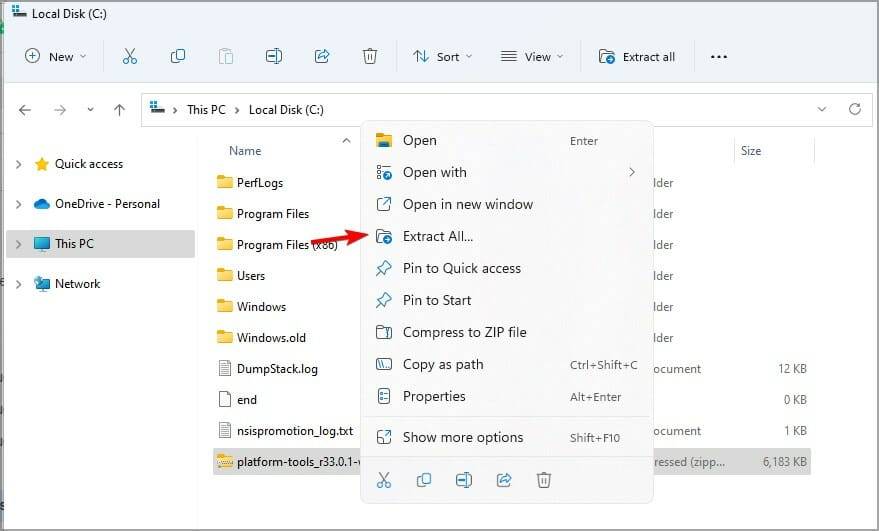Click the New button in toolbar
This screenshot has width=879, height=531.
(55, 57)
